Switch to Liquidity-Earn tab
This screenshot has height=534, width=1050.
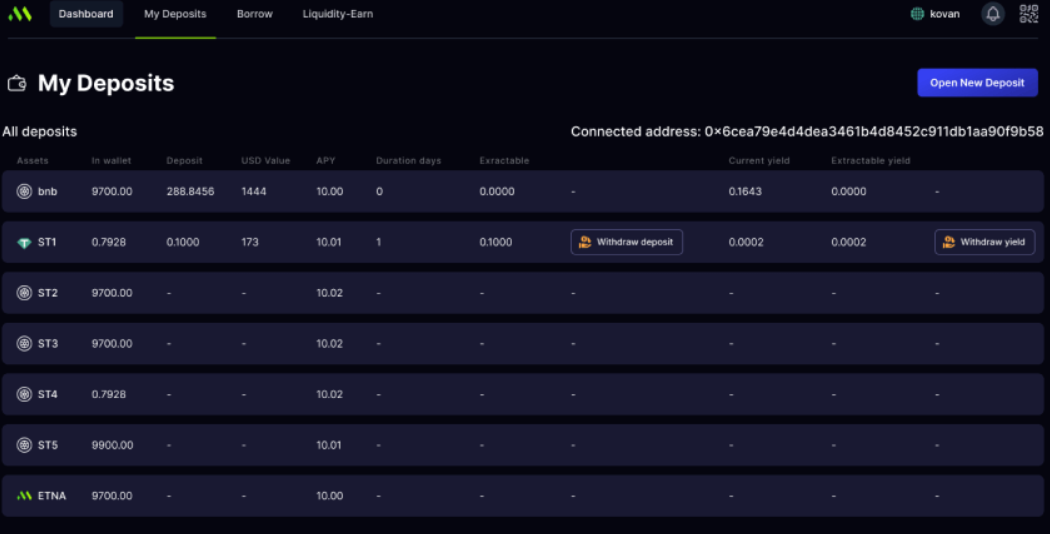click(x=338, y=13)
